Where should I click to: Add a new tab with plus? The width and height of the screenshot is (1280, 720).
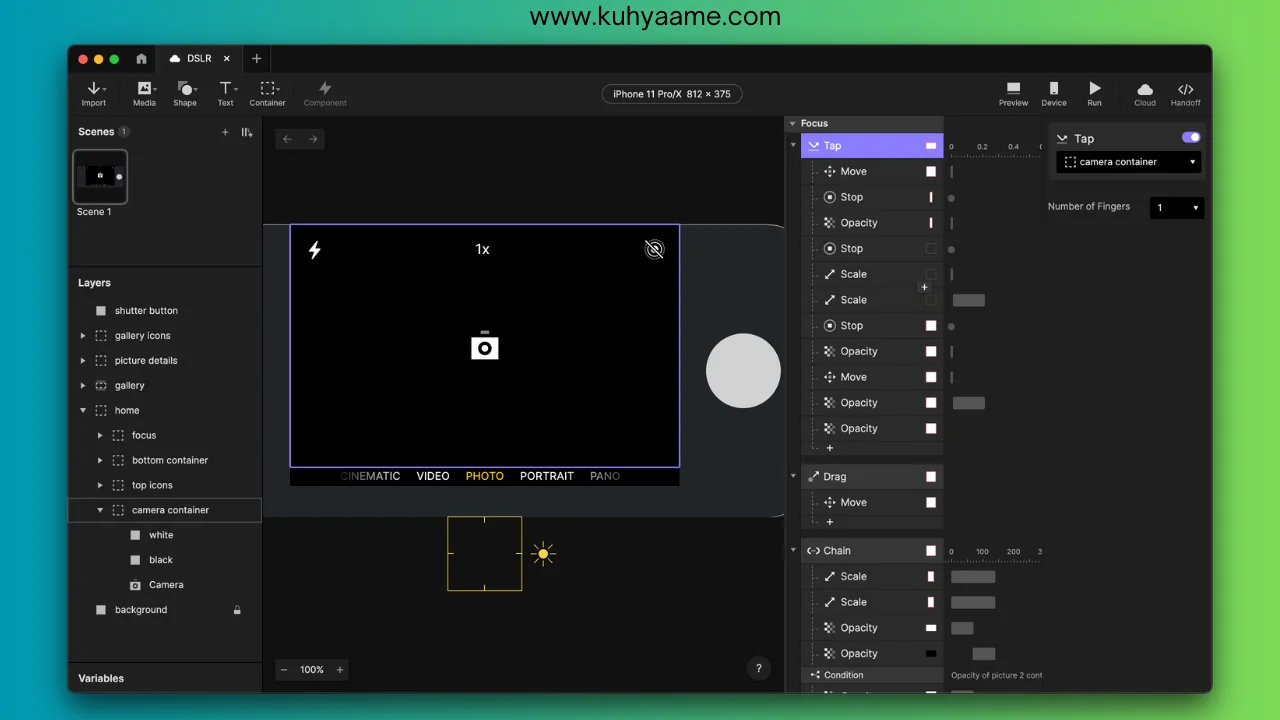click(x=256, y=59)
